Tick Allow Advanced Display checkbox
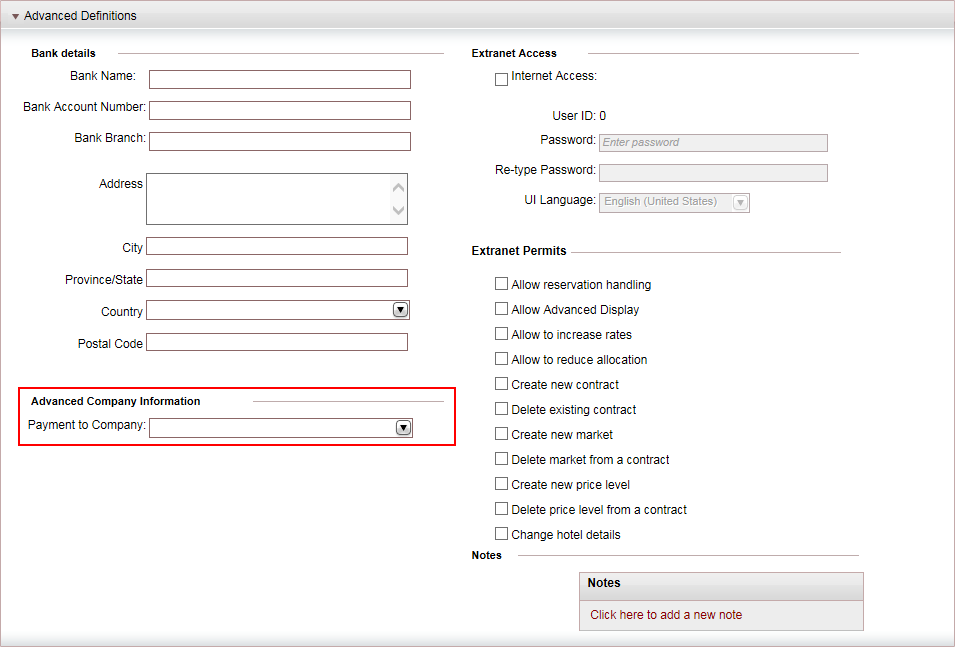 click(x=501, y=309)
